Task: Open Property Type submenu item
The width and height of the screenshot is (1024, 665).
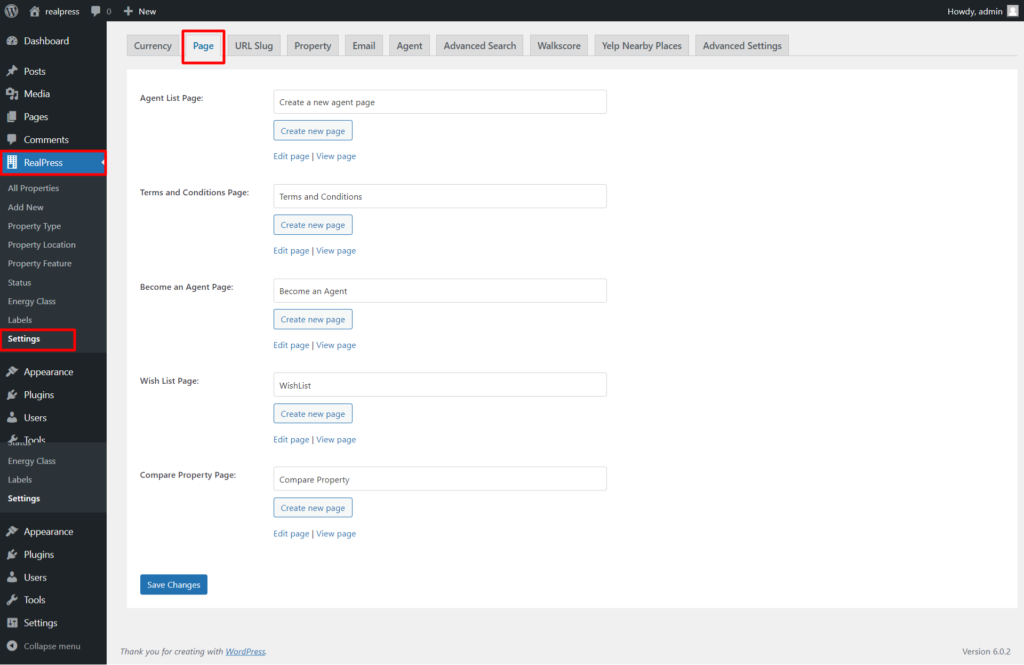Action: 34,226
